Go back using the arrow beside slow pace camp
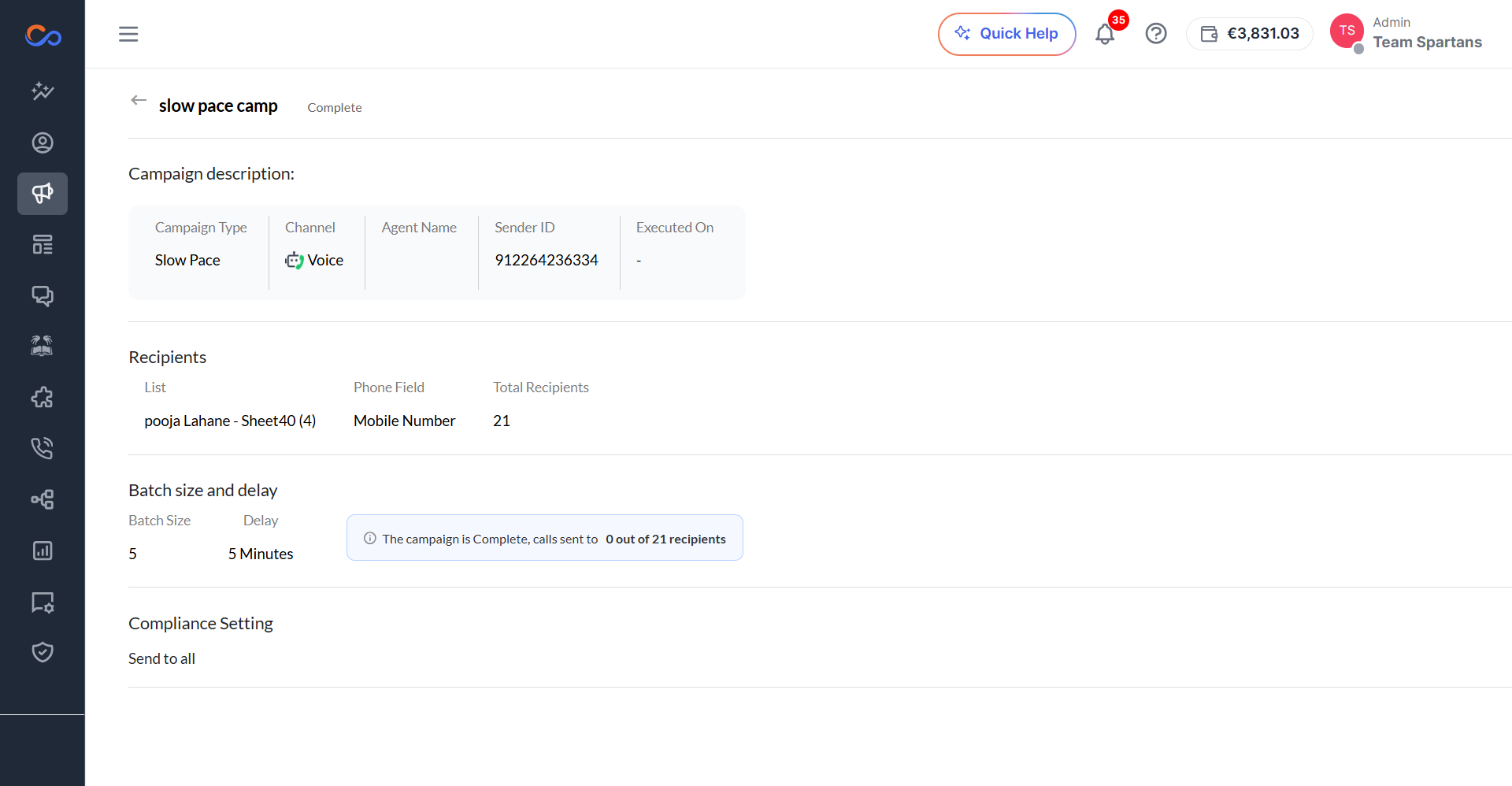 [x=139, y=100]
